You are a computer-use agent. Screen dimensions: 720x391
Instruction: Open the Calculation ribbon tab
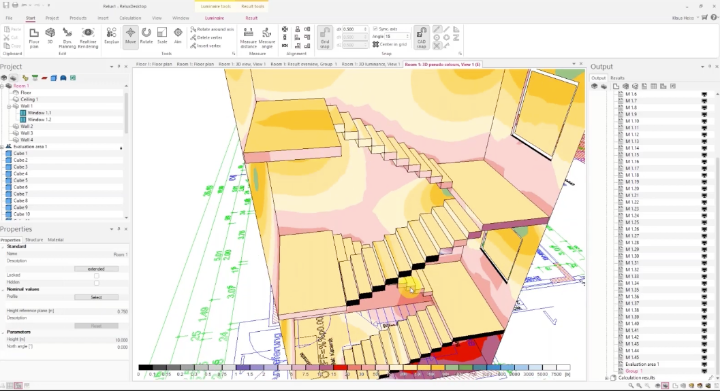pyautogui.click(x=130, y=18)
